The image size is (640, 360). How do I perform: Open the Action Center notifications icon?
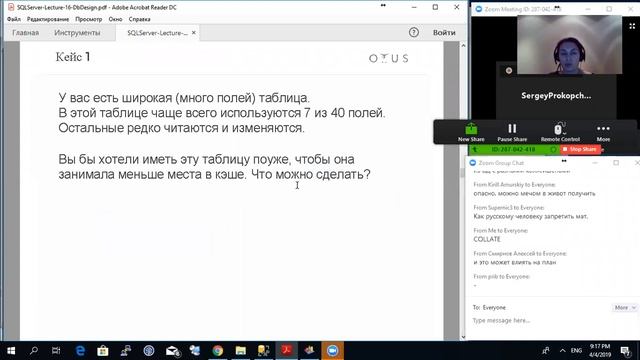pos(625,351)
